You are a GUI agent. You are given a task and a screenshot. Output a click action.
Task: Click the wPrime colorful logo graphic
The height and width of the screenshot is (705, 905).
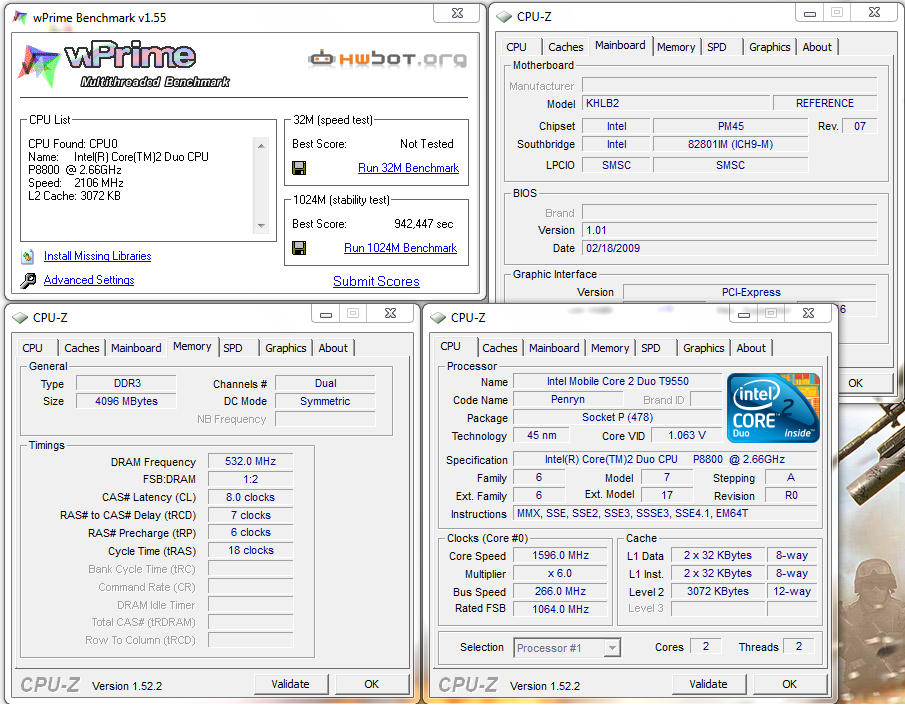39,65
